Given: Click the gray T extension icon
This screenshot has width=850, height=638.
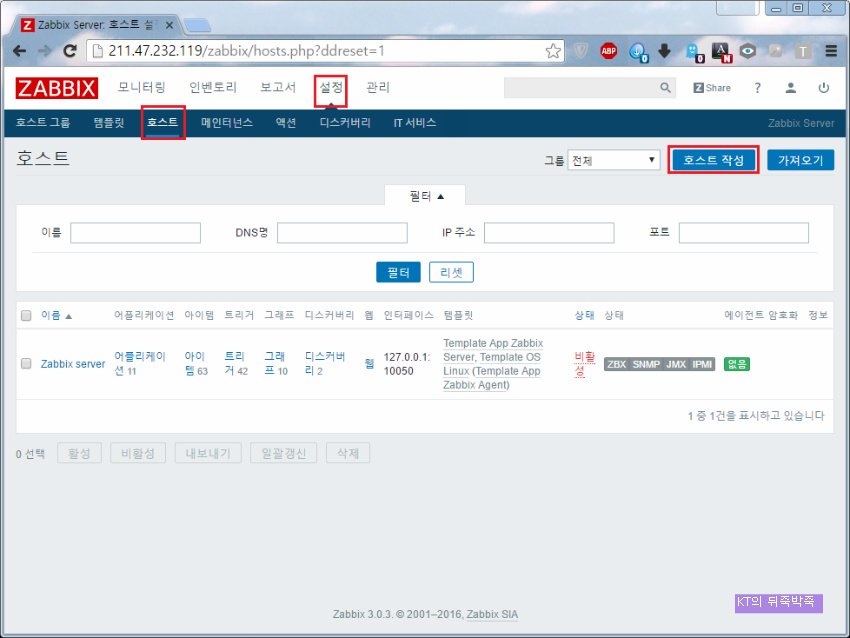Looking at the screenshot, I should click(803, 51).
